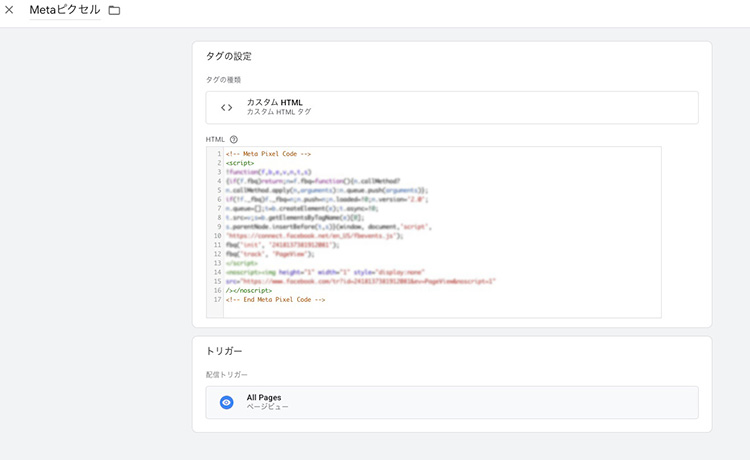The height and width of the screenshot is (460, 750).
Task: Click into the HTML code editor area
Action: click(x=434, y=232)
